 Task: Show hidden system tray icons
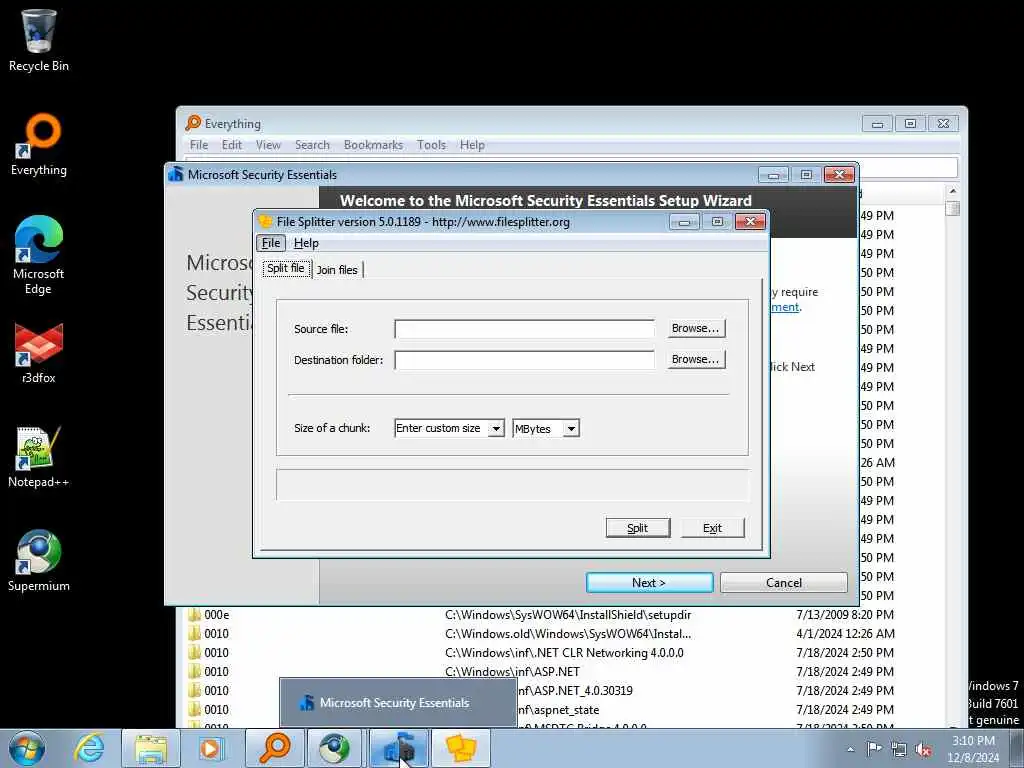tap(850, 749)
